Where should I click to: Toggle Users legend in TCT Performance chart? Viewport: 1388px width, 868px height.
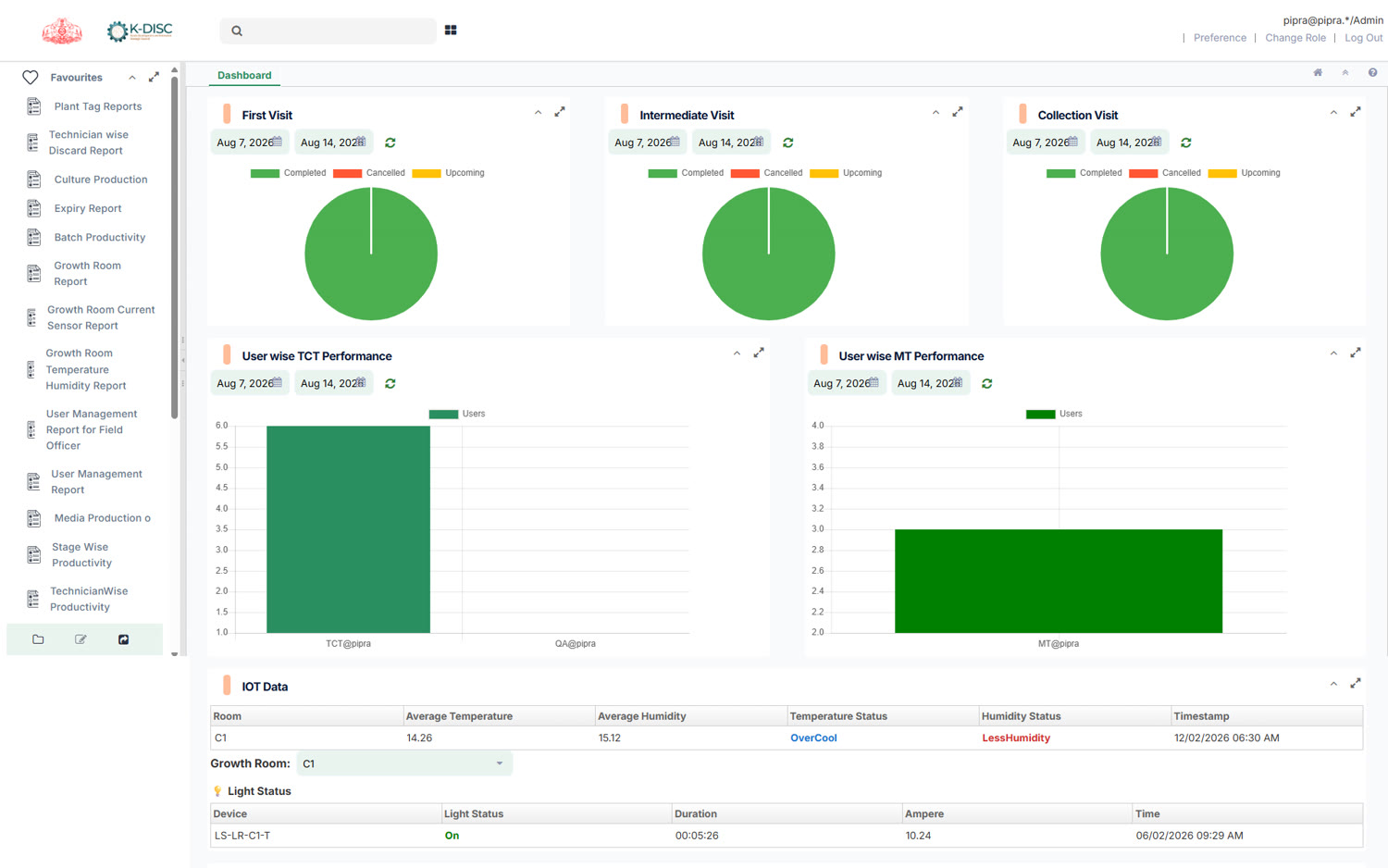[457, 414]
